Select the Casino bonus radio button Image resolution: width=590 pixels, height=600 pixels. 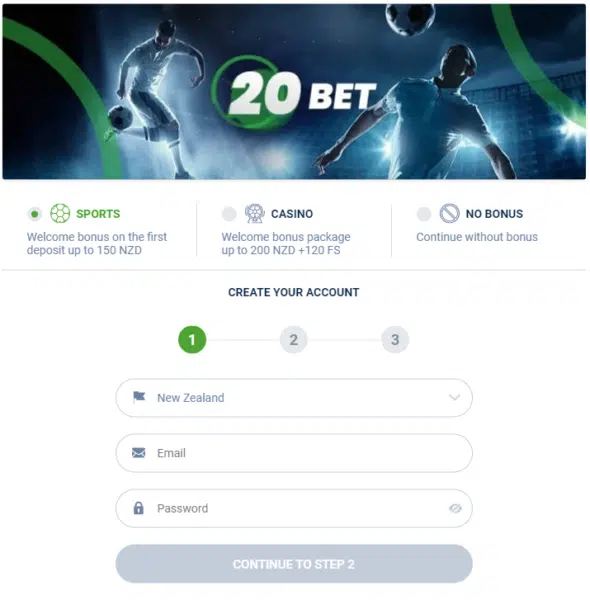(229, 214)
